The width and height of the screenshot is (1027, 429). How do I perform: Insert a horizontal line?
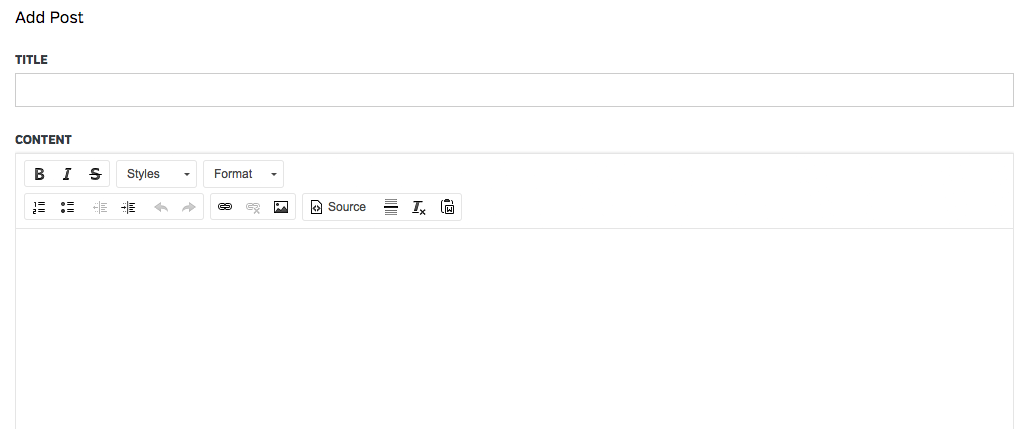click(x=391, y=207)
